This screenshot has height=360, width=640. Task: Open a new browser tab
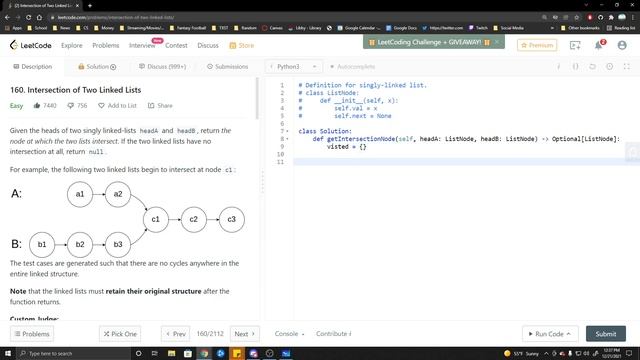coord(90,6)
